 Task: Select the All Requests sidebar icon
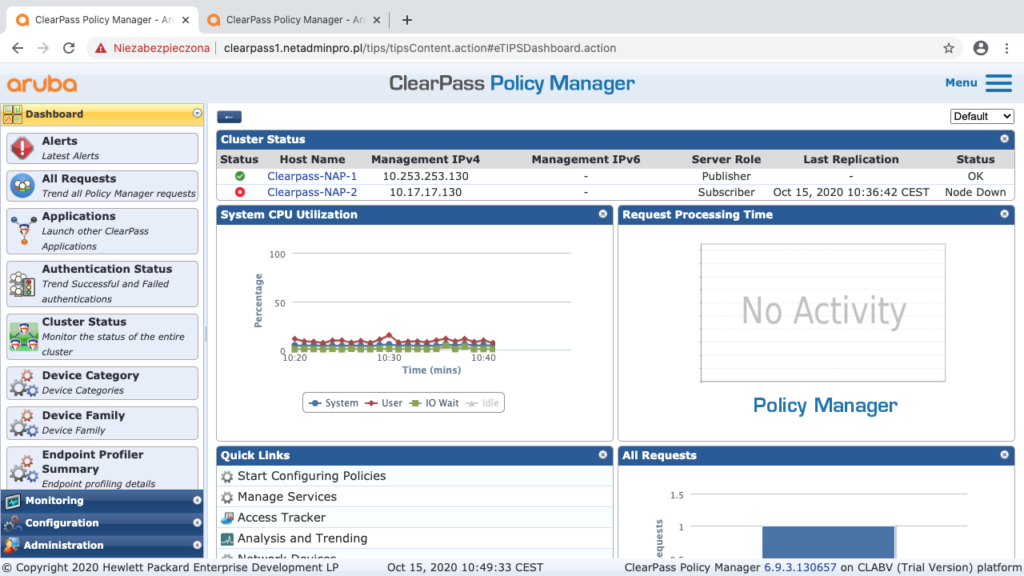click(22, 186)
